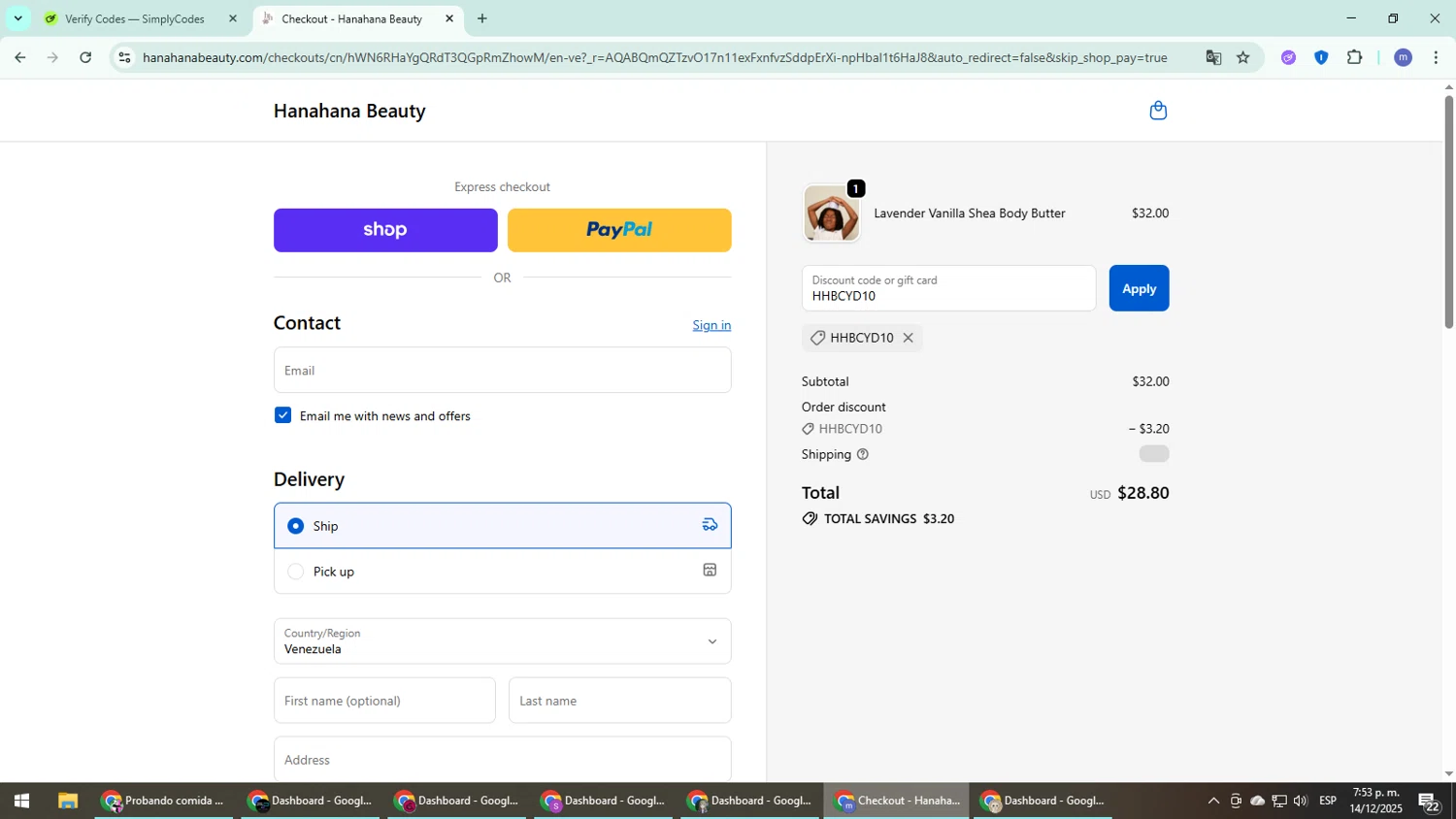Close the Verify Codes SimplyCodes tab
The width and height of the screenshot is (1456, 819).
click(x=232, y=18)
